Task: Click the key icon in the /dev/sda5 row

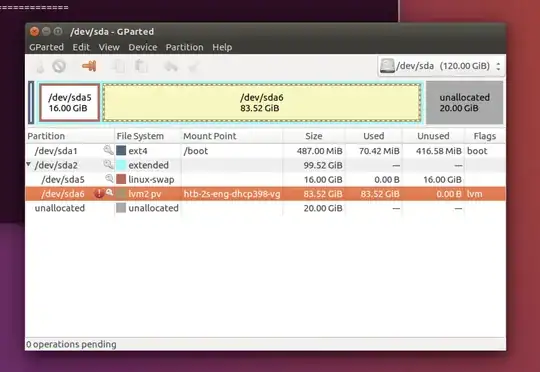Action: pos(109,178)
